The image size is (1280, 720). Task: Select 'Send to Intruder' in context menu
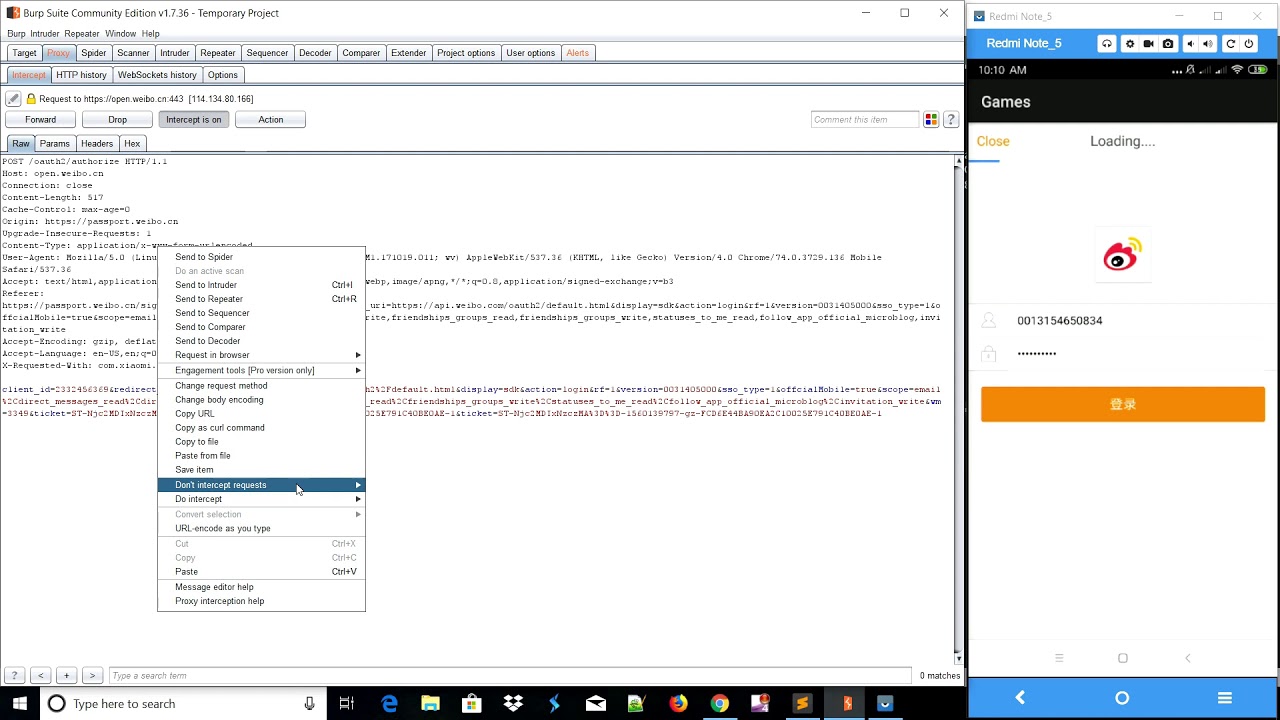(262, 285)
